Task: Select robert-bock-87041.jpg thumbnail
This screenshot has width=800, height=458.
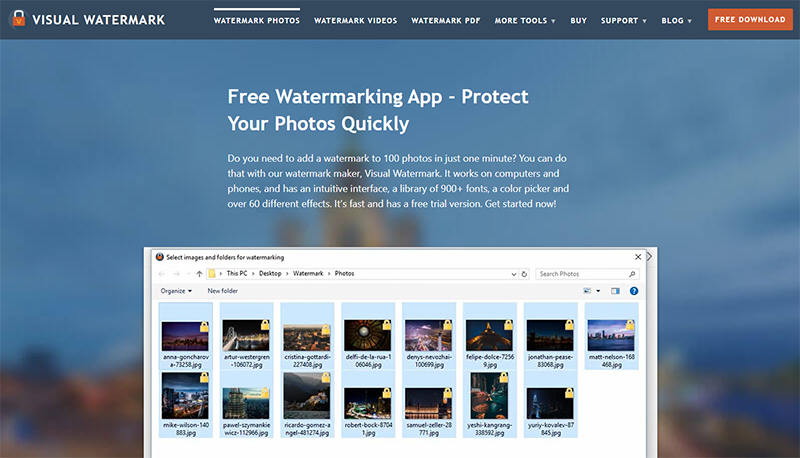Action: [x=368, y=404]
